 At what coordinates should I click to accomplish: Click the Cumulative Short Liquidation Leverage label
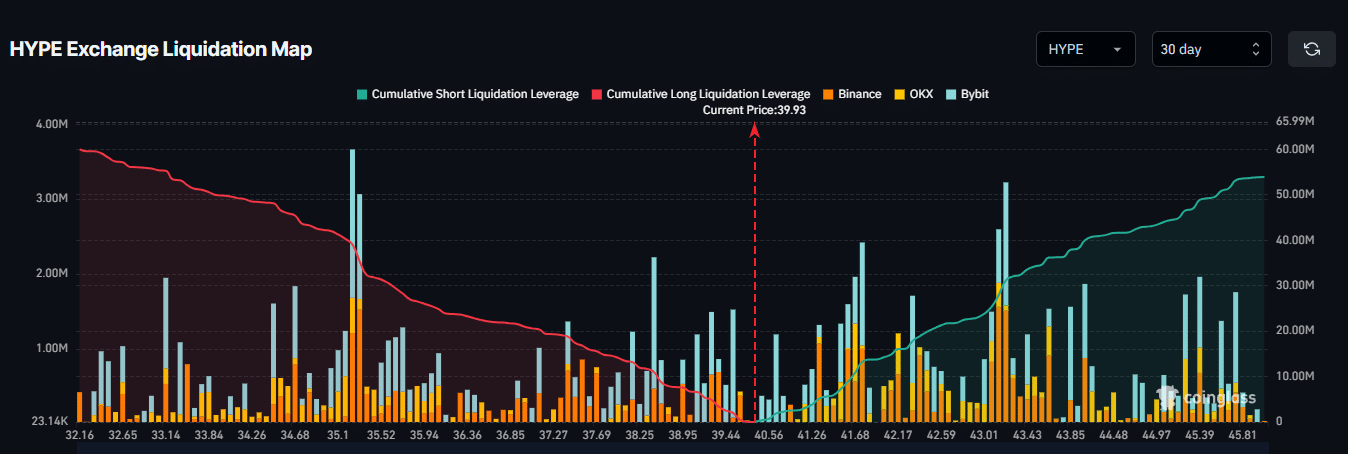click(x=475, y=94)
